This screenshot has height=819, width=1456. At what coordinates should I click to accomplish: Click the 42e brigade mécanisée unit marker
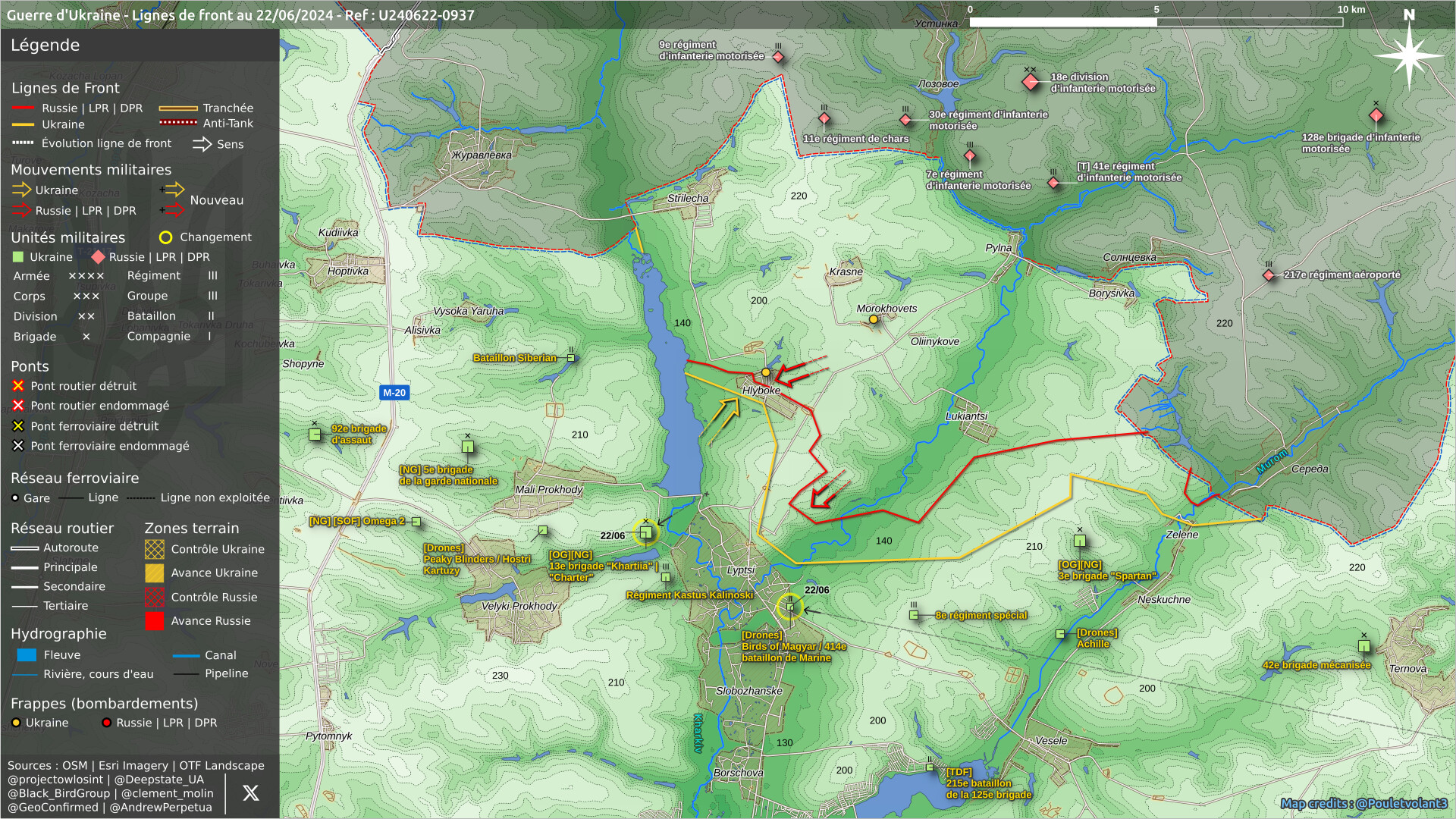pos(1363,647)
